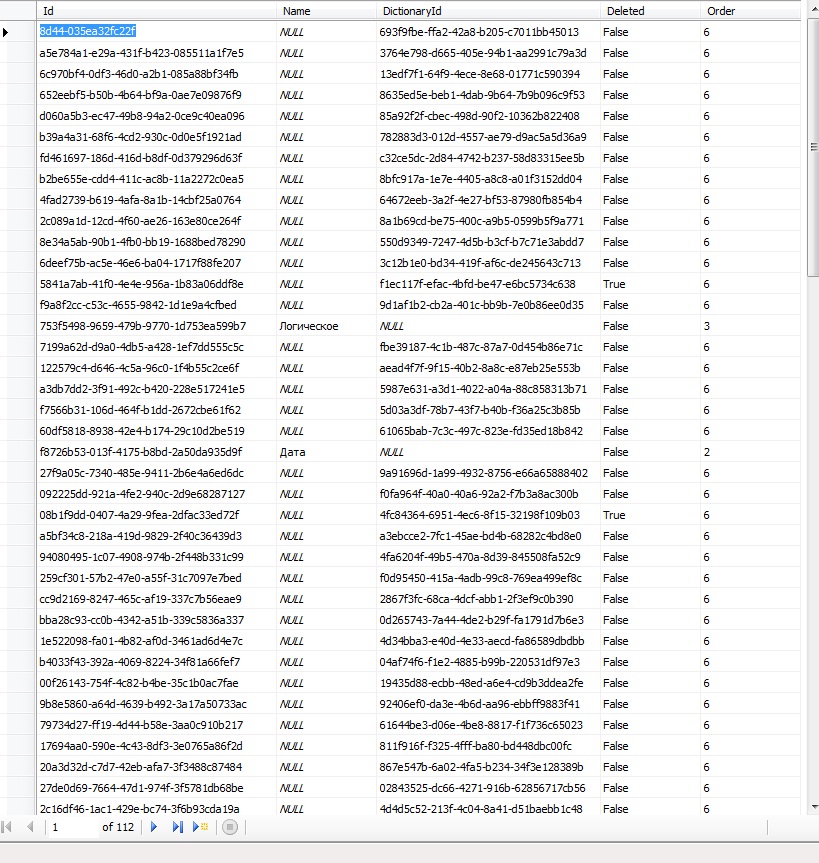Screen dimensions: 819x863
Task: Select Id cell 2c089a1d-12cd-4f60-ae26-163e80ce264f
Action: click(156, 221)
